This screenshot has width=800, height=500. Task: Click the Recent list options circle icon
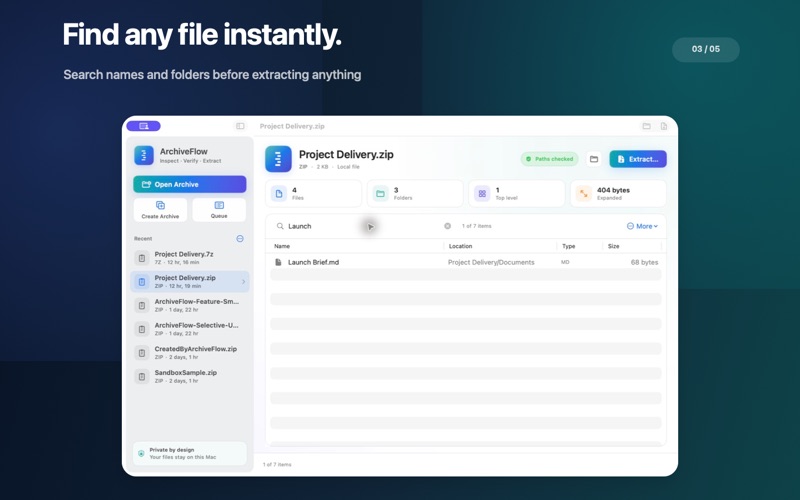[240, 238]
